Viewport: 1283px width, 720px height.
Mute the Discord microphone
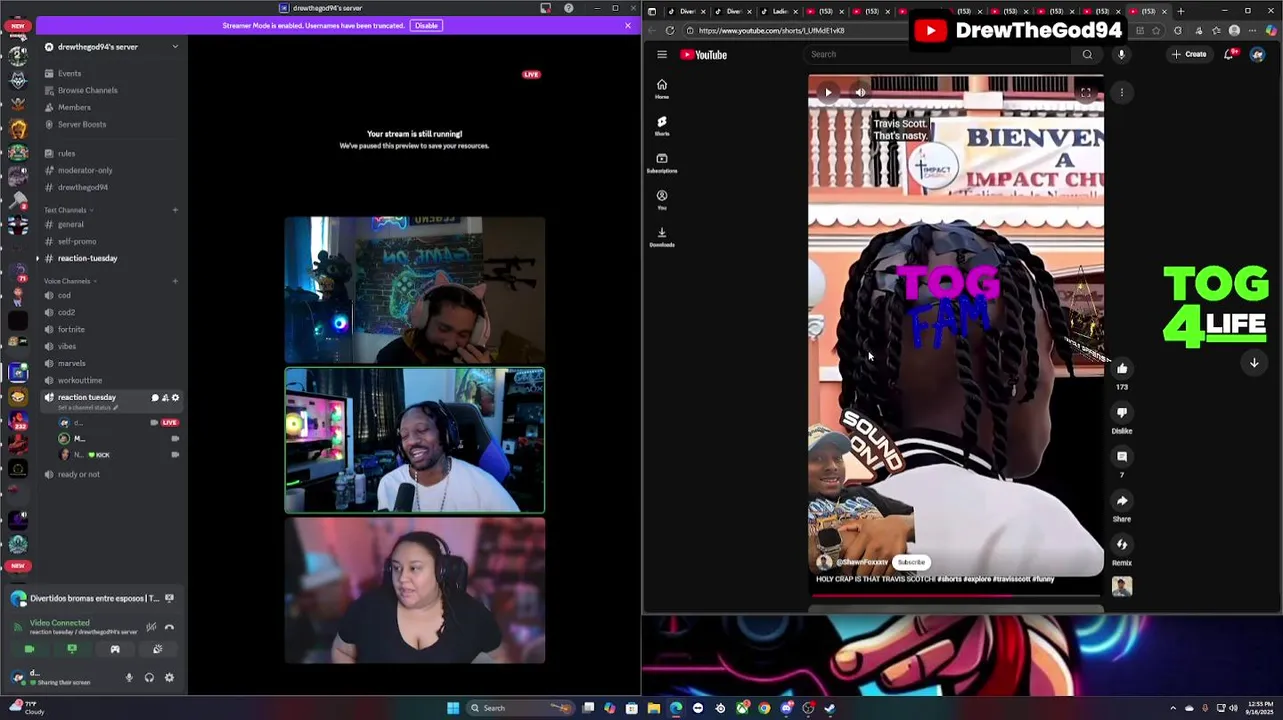click(129, 678)
